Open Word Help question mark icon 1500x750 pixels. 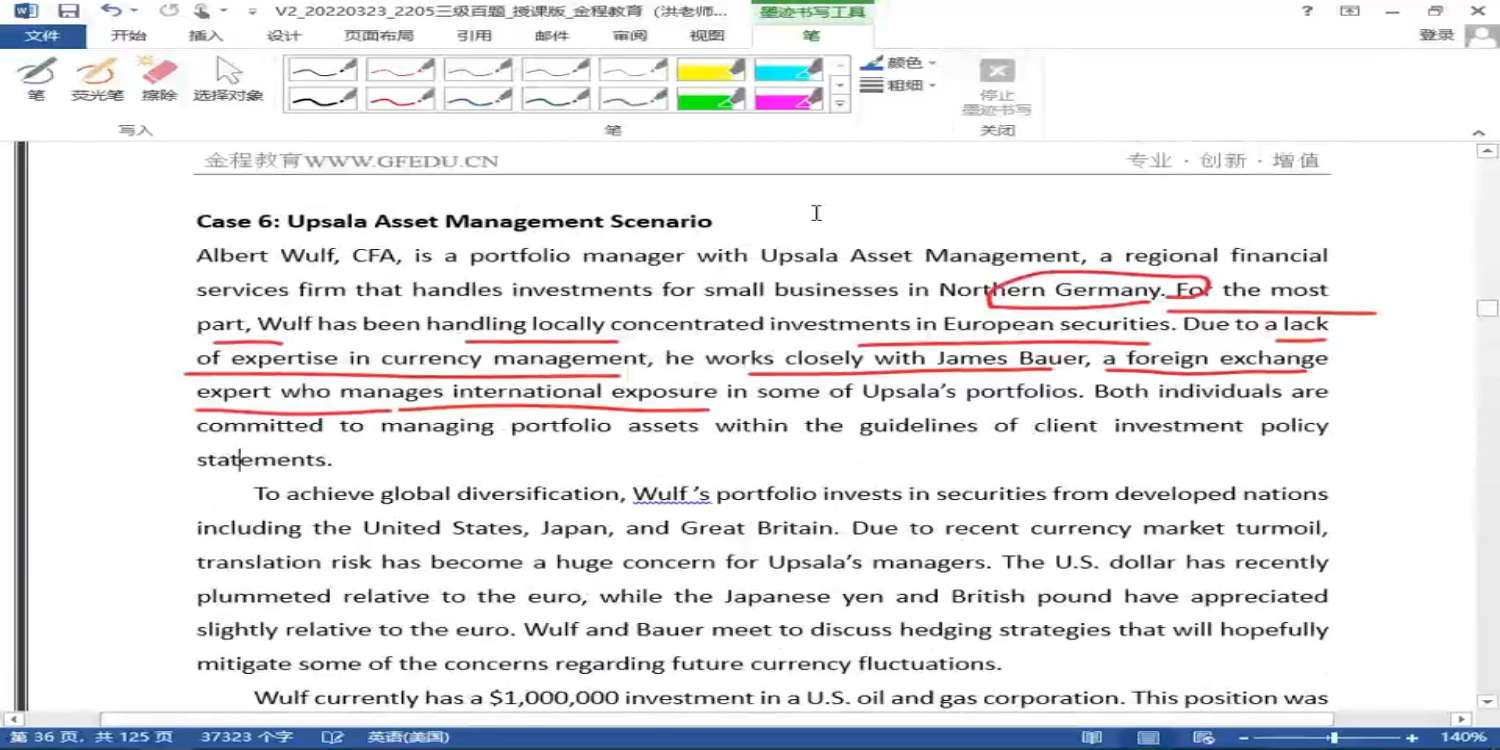click(x=1307, y=11)
